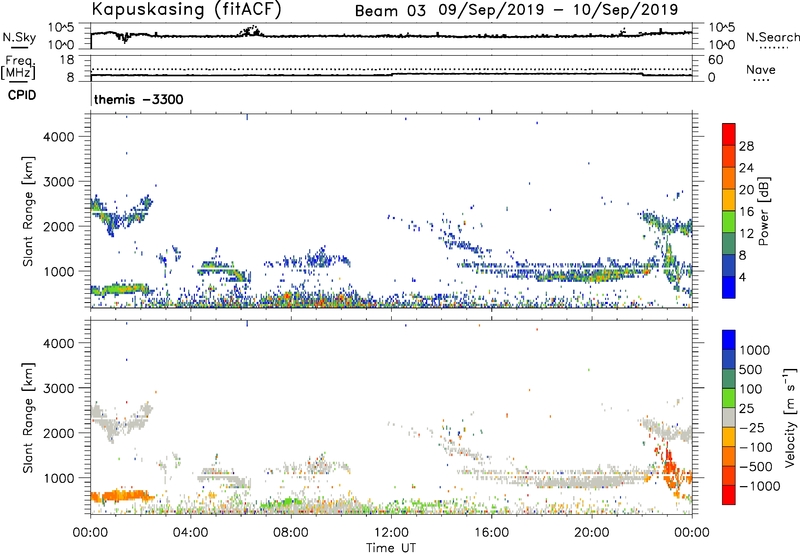The width and height of the screenshot is (800, 554).
Task: Click the -1000 tick on velocity colorbar
Action: 760,486
